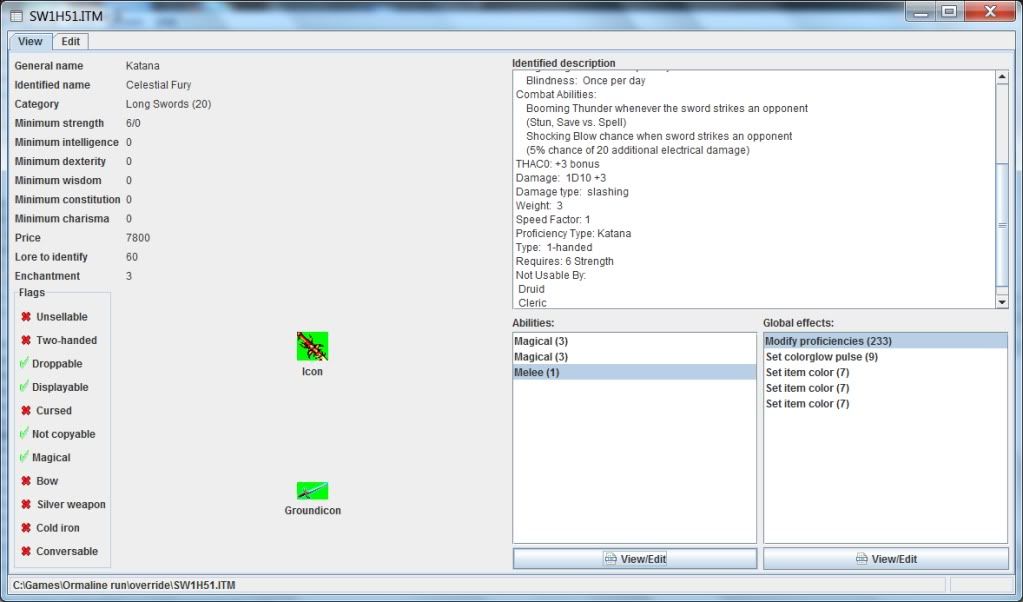1023x602 pixels.
Task: Click the Celestial Fury inventory icon
Action: 312,346
